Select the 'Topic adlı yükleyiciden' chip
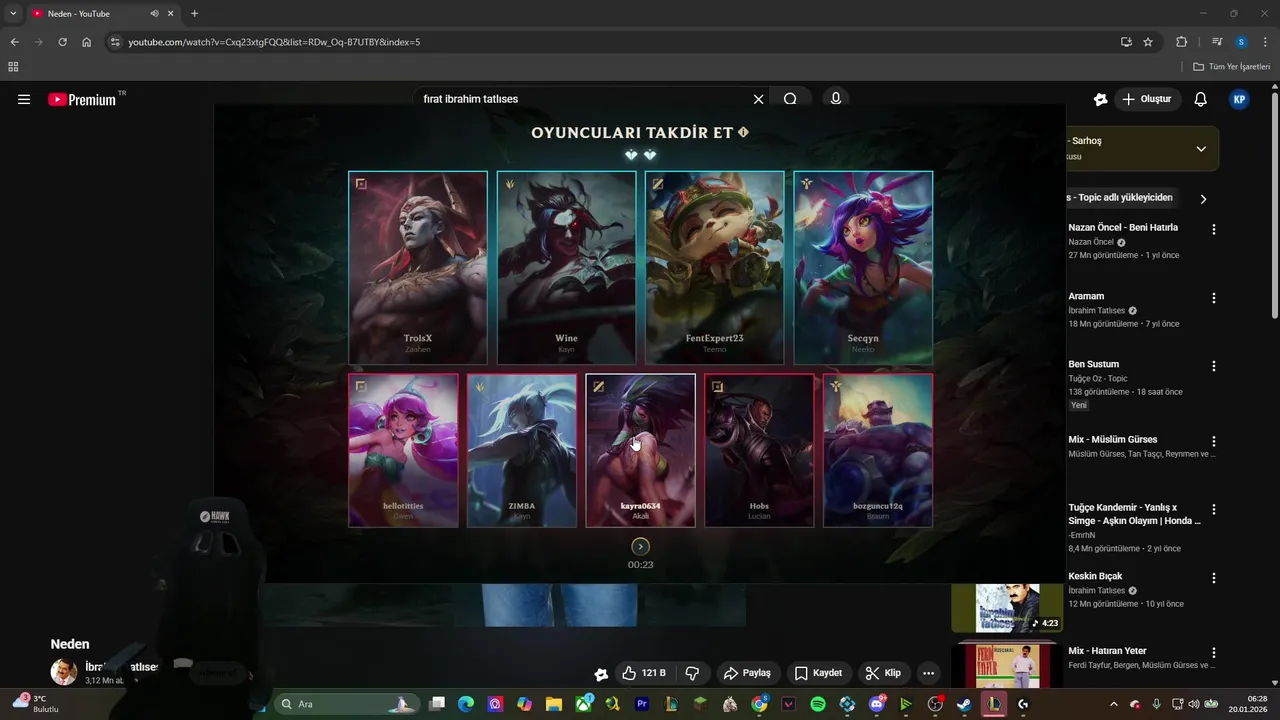Screen dimensions: 1280x720 coord(1120,198)
